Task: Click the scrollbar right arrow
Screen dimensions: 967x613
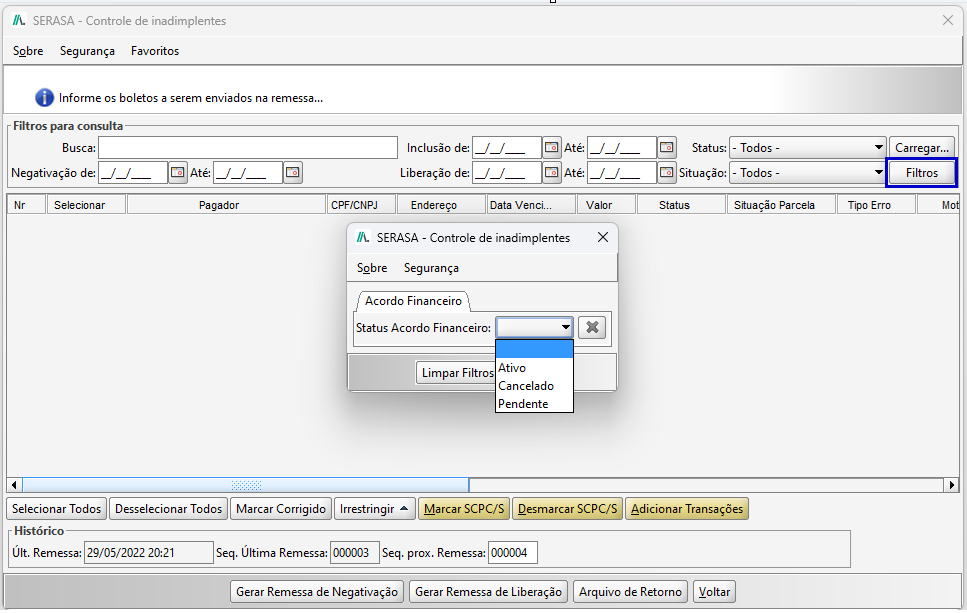Action: pyautogui.click(x=952, y=485)
